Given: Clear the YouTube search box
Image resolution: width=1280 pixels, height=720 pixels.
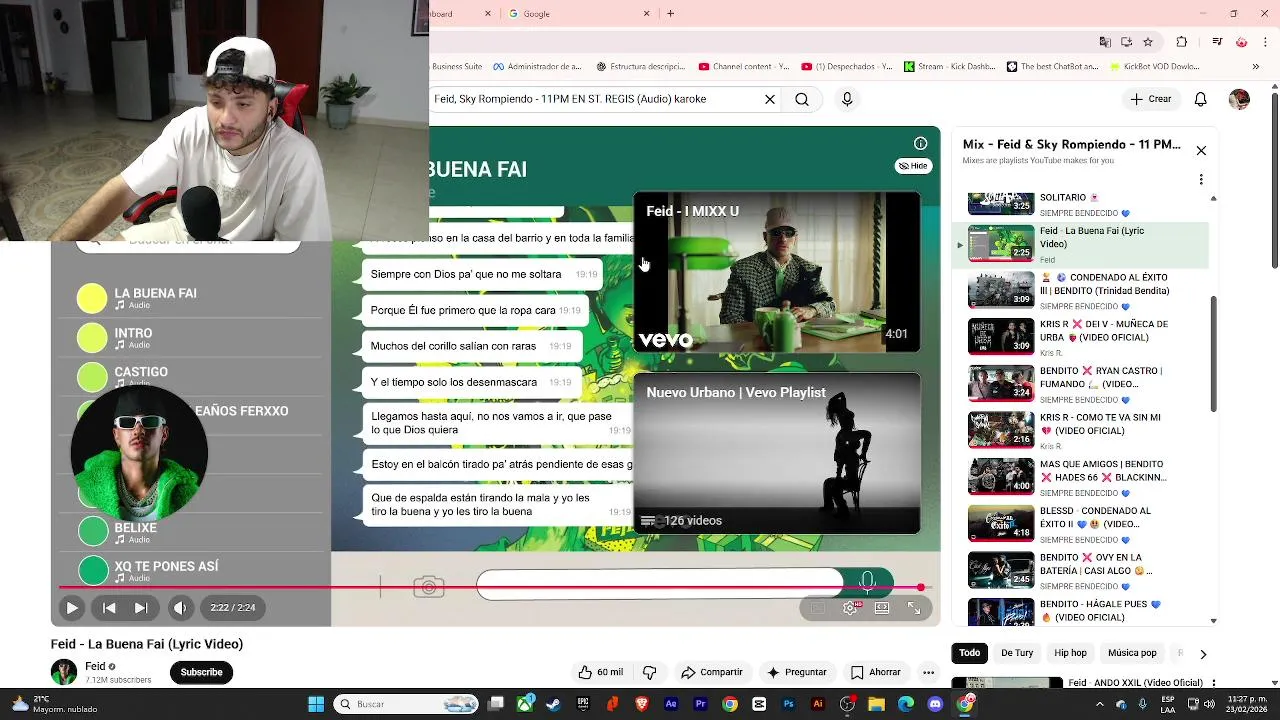Looking at the screenshot, I should pos(770,99).
